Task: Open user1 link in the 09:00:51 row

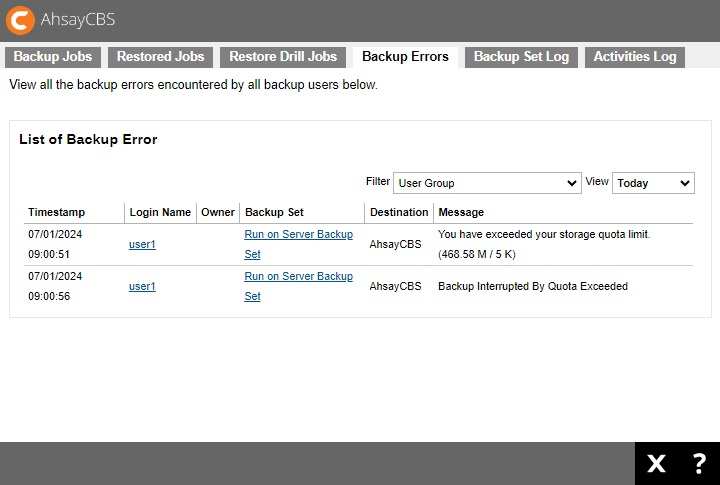Action: (142, 244)
